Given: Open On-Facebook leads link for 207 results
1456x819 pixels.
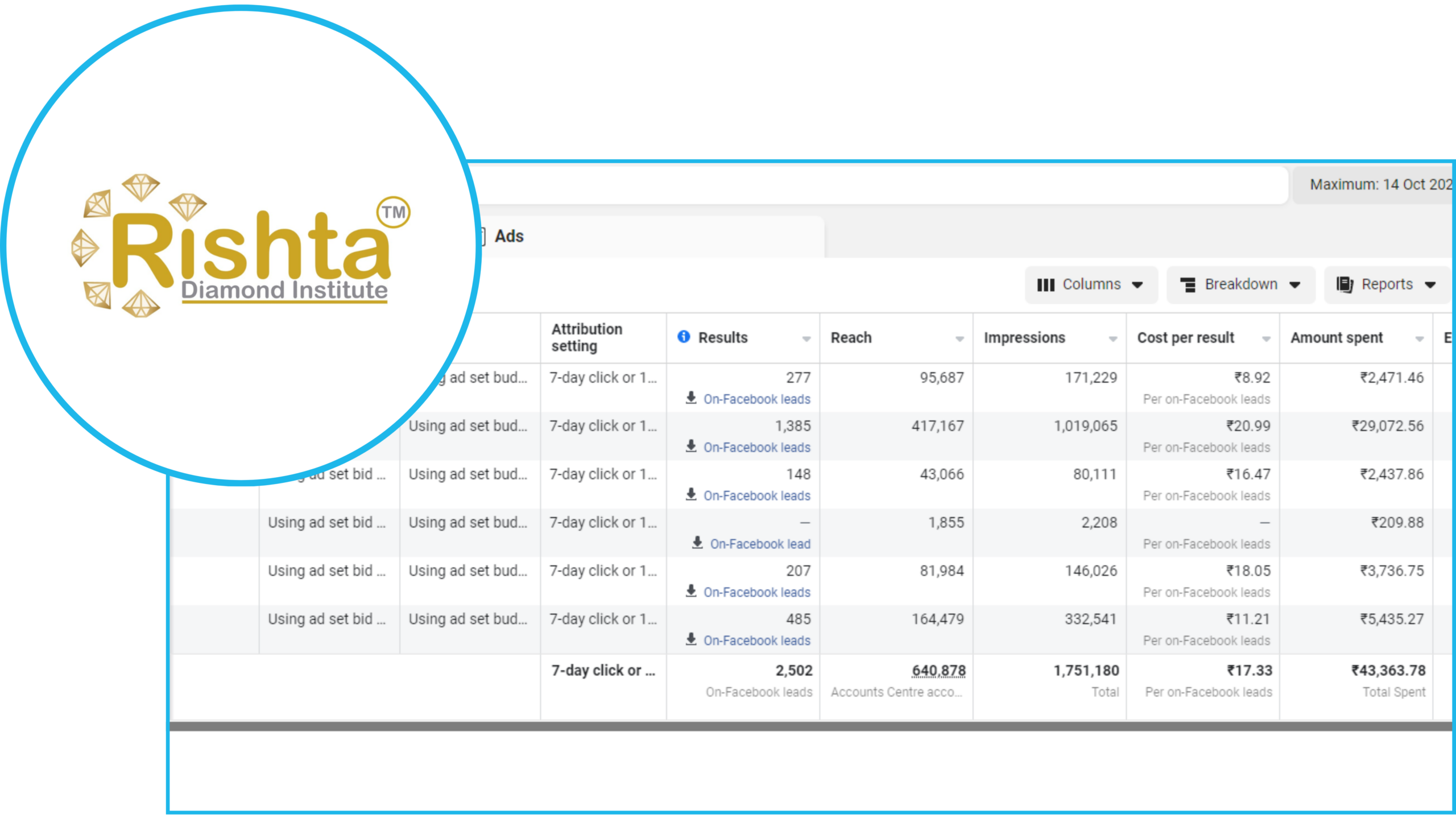Looking at the screenshot, I should click(756, 592).
